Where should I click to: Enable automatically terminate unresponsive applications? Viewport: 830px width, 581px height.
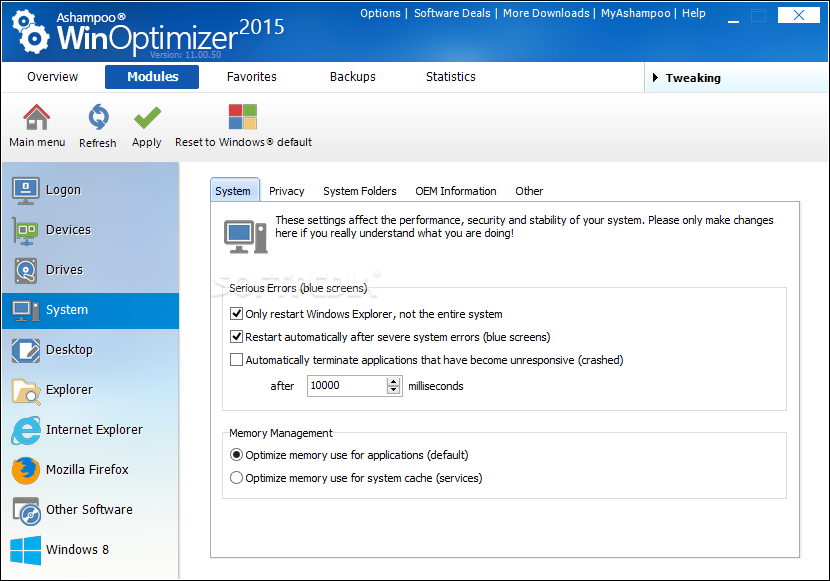coord(236,360)
